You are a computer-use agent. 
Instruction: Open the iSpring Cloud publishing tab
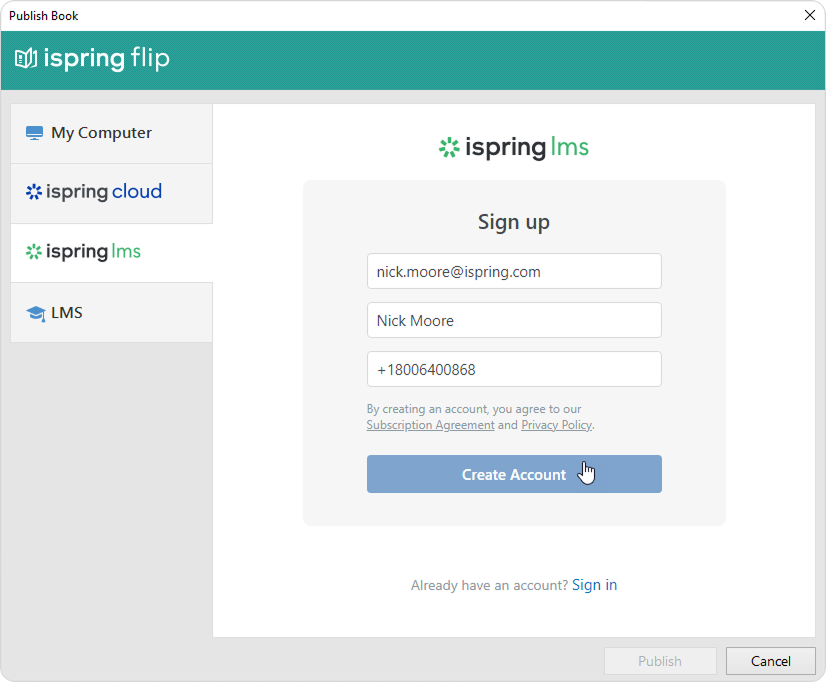pyautogui.click(x=104, y=192)
